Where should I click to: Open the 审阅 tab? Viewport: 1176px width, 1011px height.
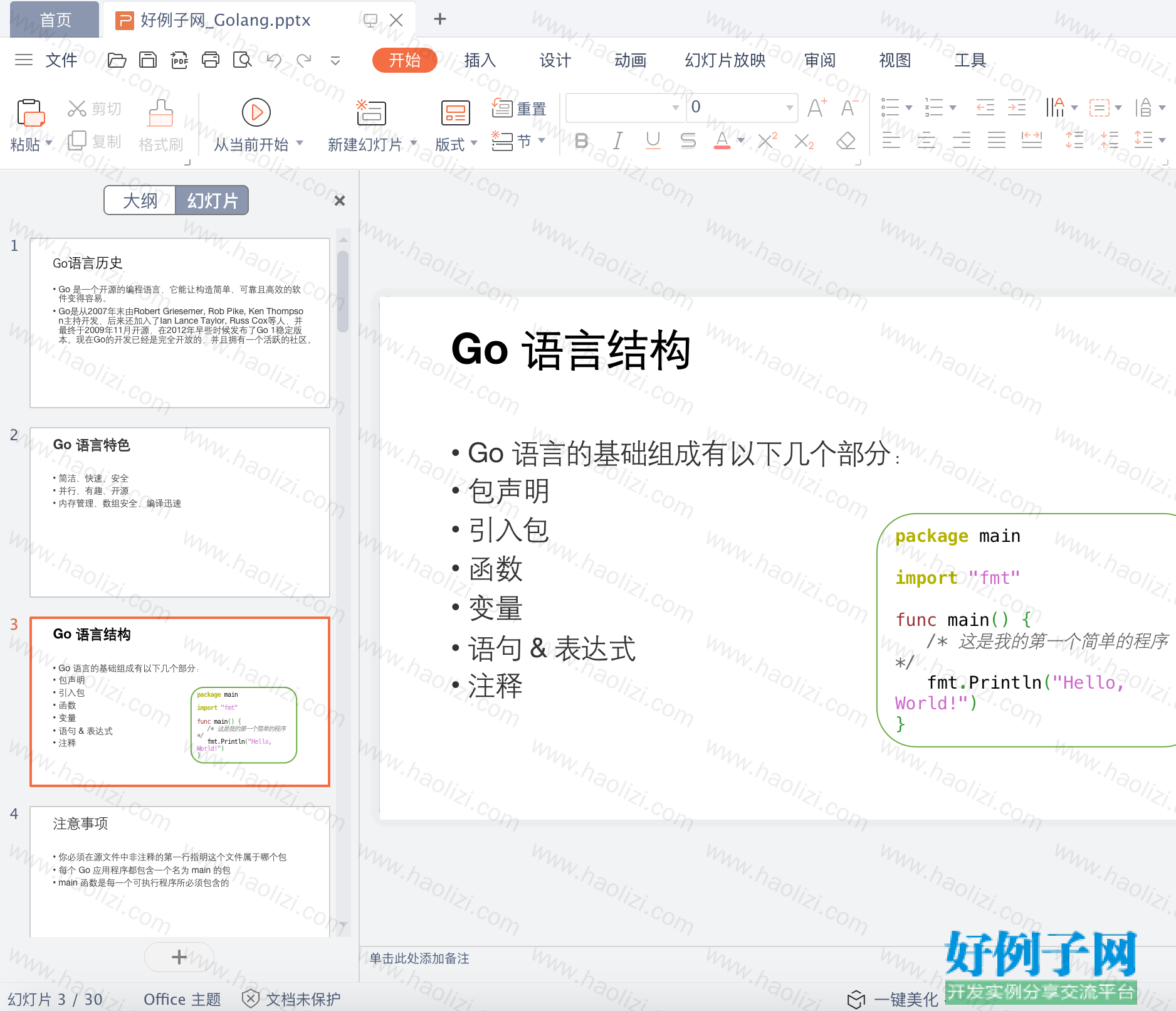[820, 60]
